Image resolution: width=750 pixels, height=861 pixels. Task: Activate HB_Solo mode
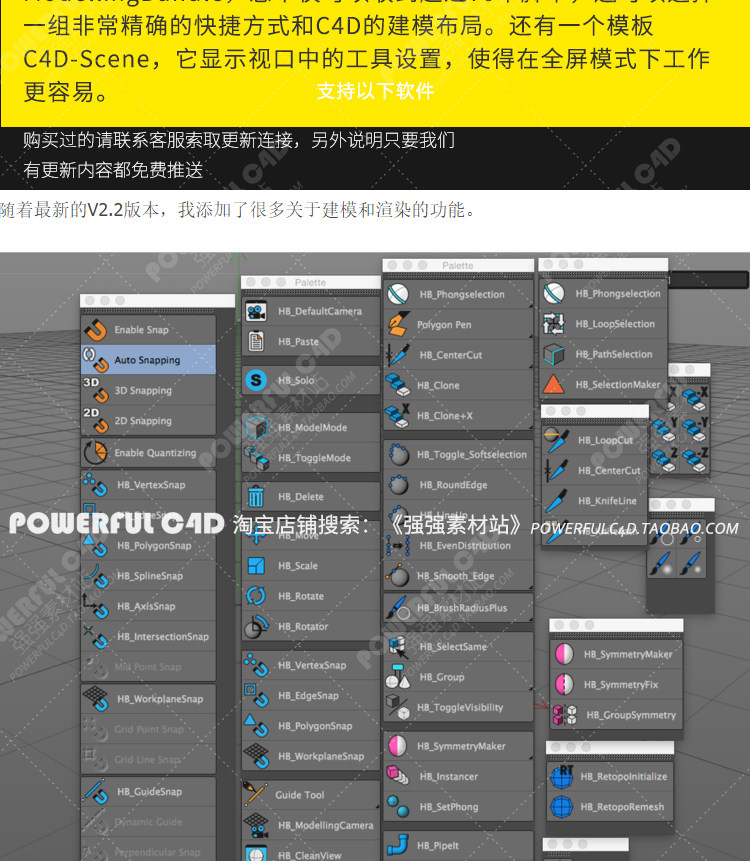(x=311, y=380)
